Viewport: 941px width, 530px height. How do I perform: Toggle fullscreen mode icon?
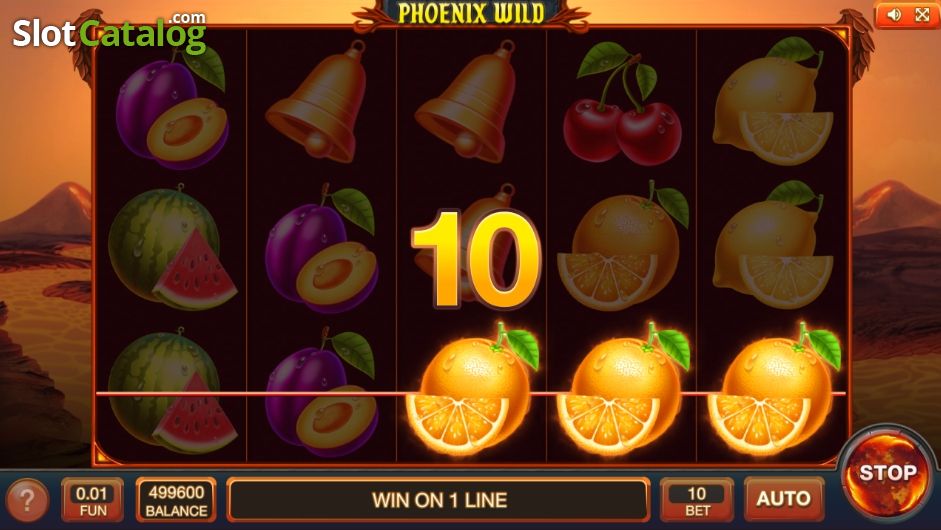coord(922,14)
